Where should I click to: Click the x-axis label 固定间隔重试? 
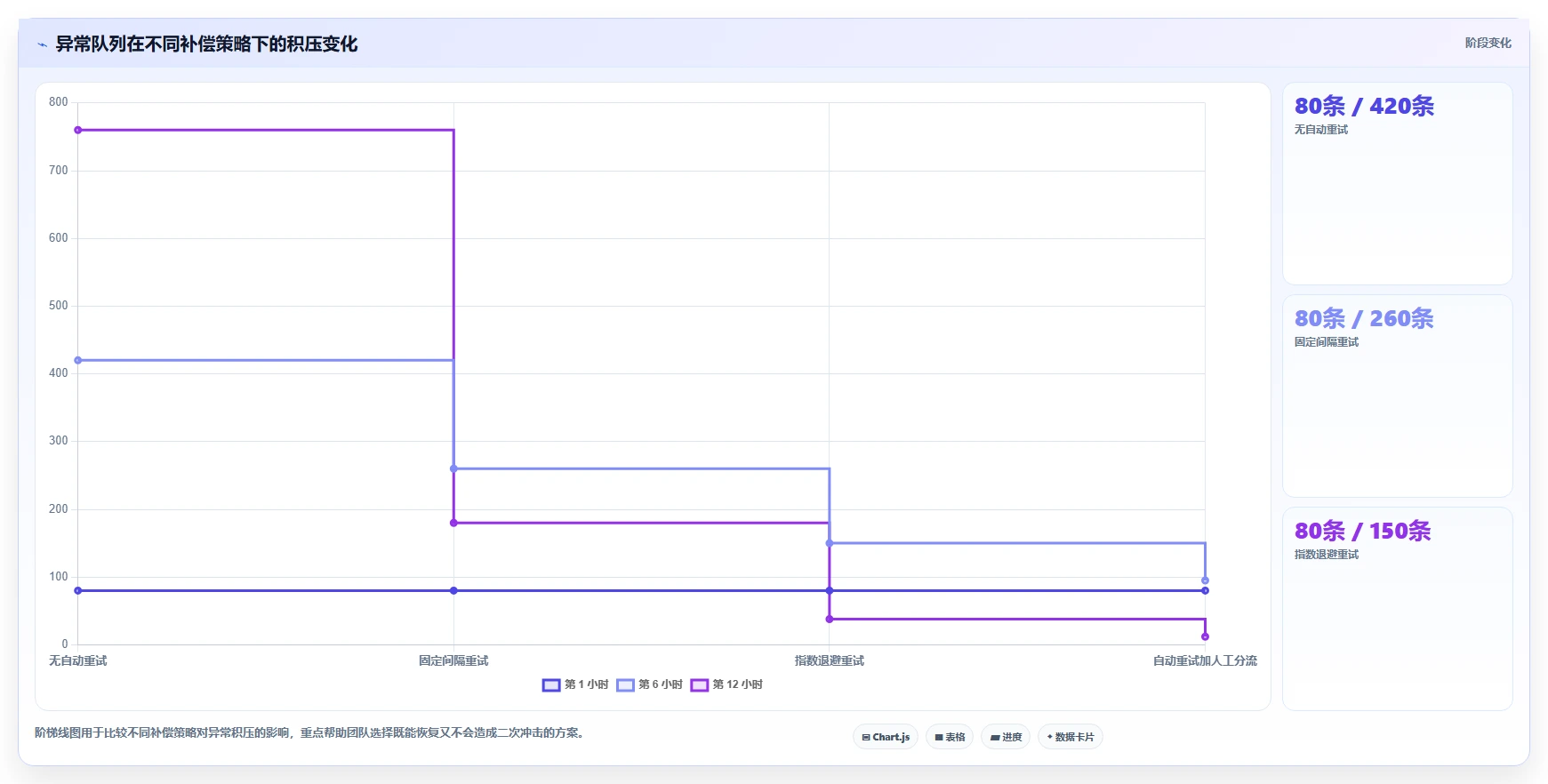pyautogui.click(x=453, y=660)
